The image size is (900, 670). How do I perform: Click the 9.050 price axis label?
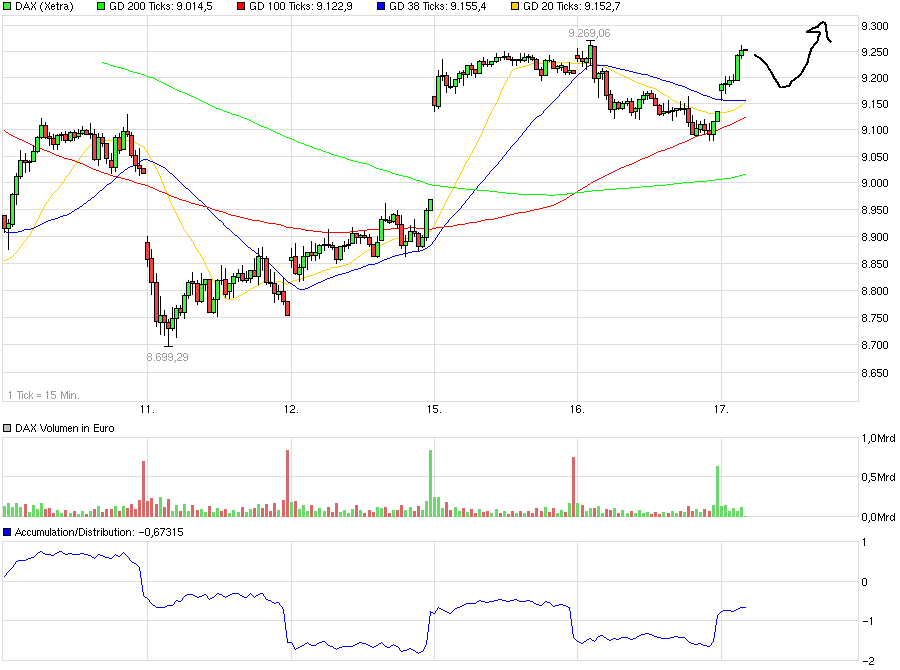pyautogui.click(x=875, y=157)
